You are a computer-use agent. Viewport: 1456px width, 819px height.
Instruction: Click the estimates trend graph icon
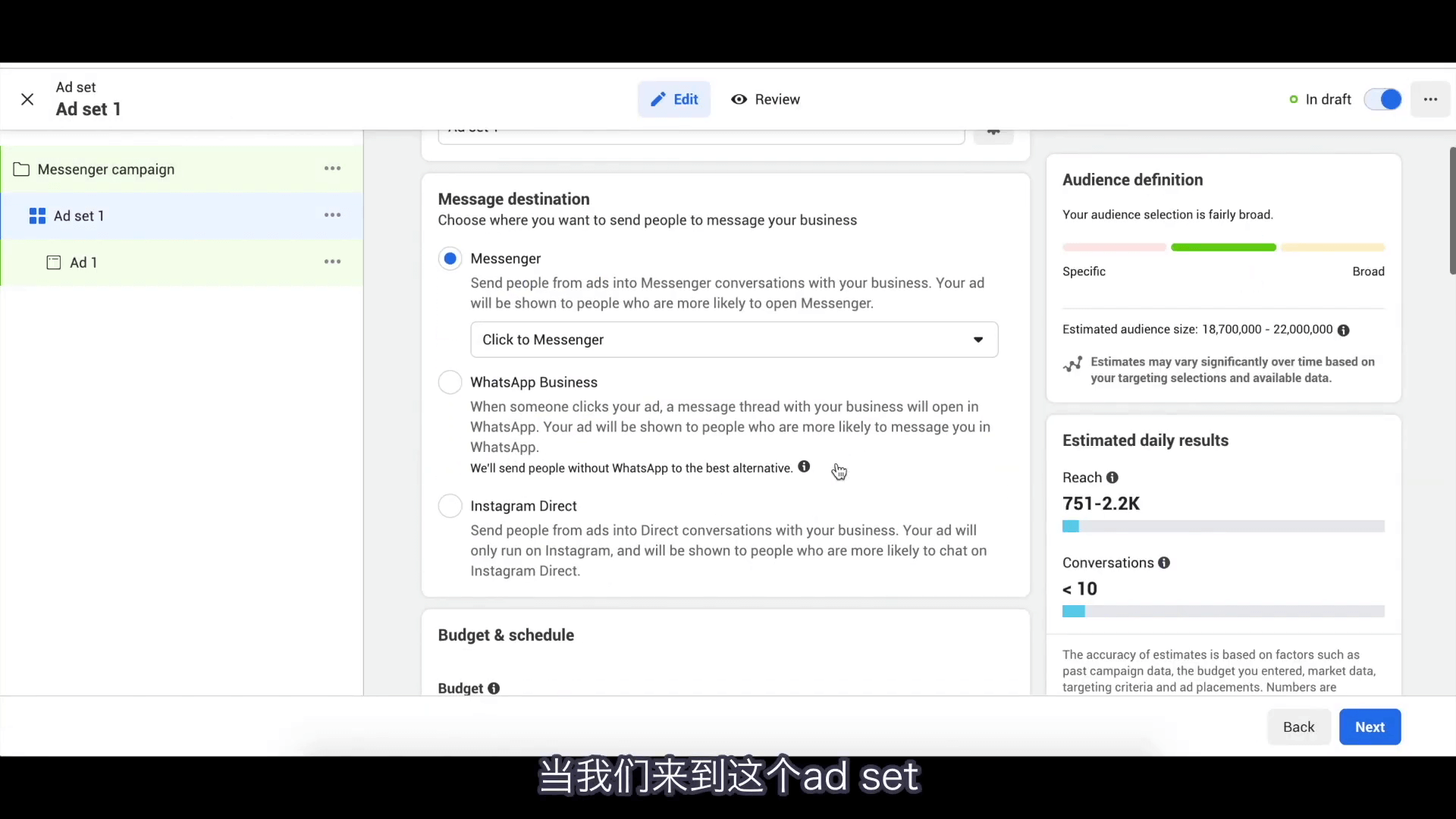coord(1072,365)
